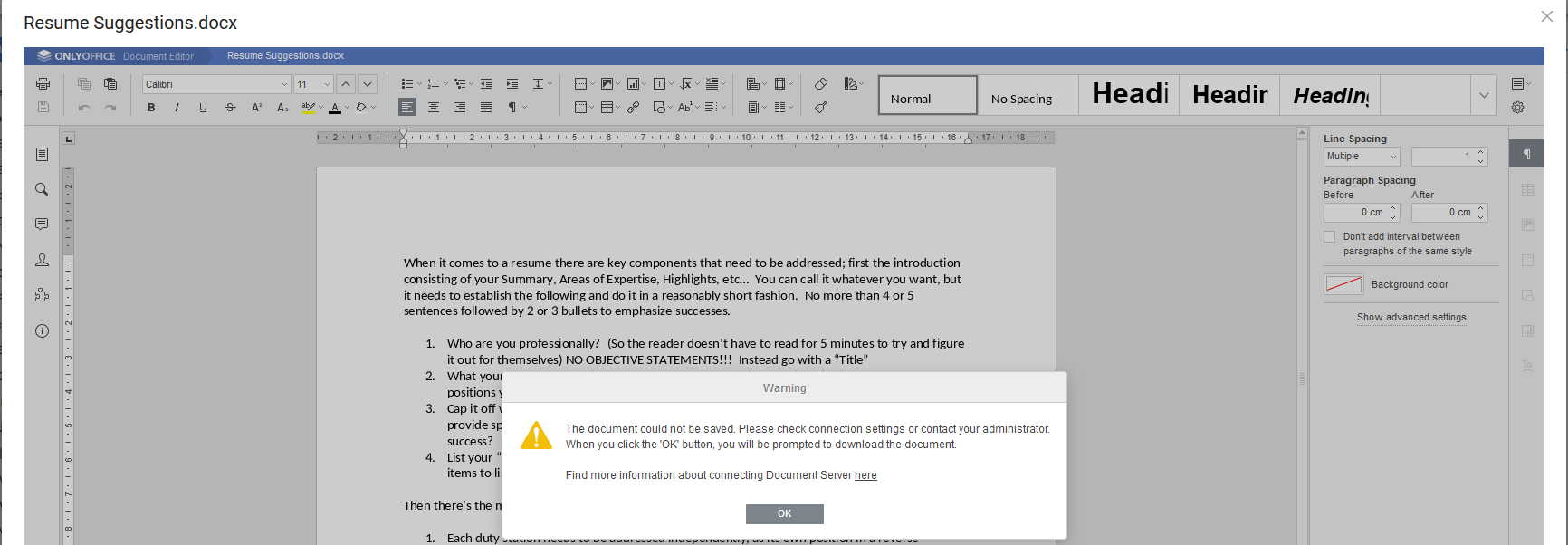This screenshot has width=1568, height=545.
Task: Click the Undo arrow icon
Action: pos(84,108)
